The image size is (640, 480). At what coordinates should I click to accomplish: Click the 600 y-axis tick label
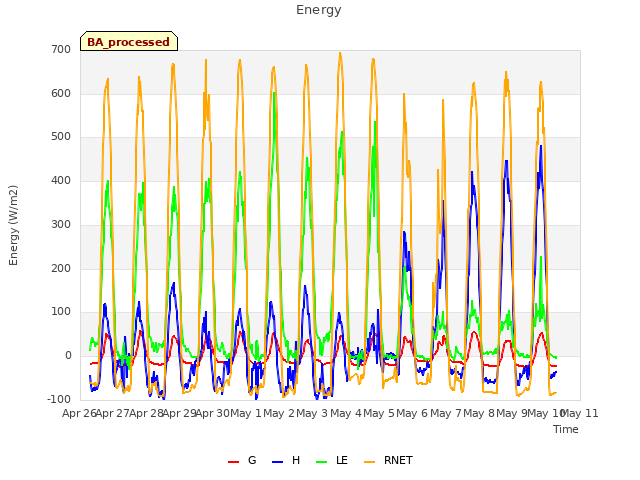tap(61, 93)
